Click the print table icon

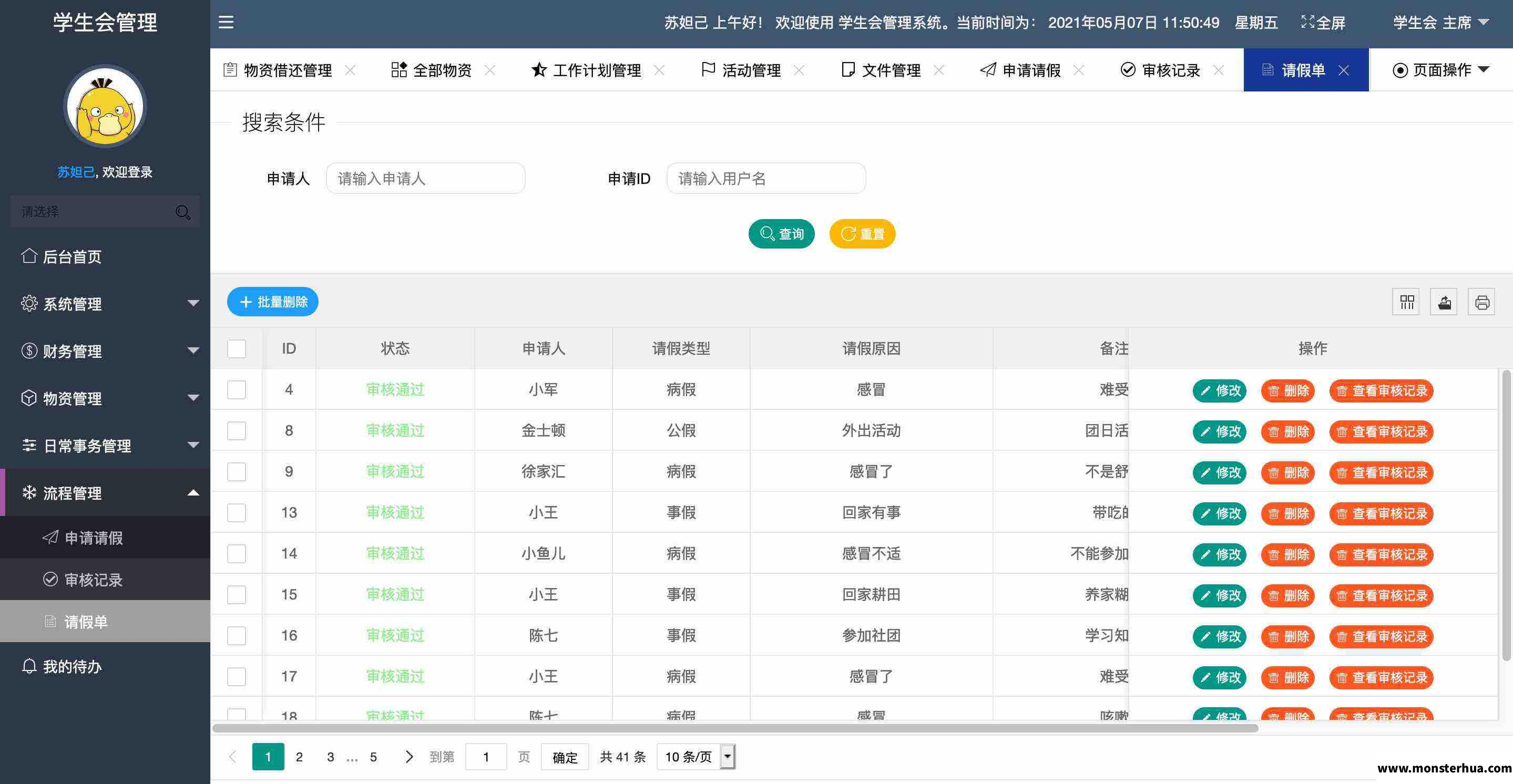click(x=1481, y=303)
